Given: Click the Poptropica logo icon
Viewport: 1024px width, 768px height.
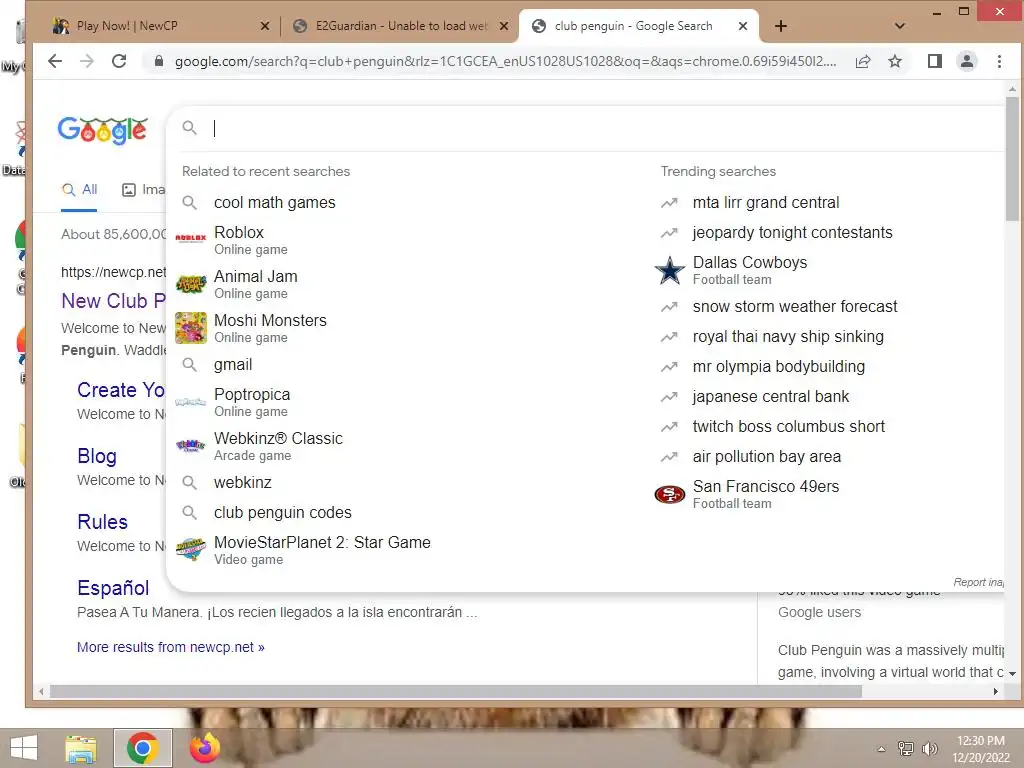Looking at the screenshot, I should point(191,402).
